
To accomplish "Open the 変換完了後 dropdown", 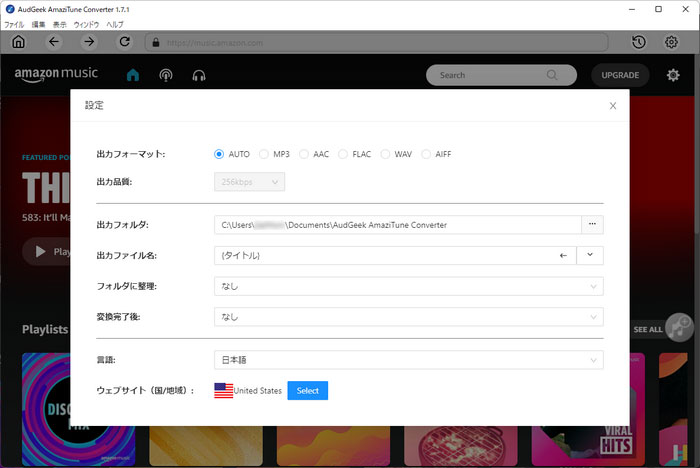I will pyautogui.click(x=408, y=317).
